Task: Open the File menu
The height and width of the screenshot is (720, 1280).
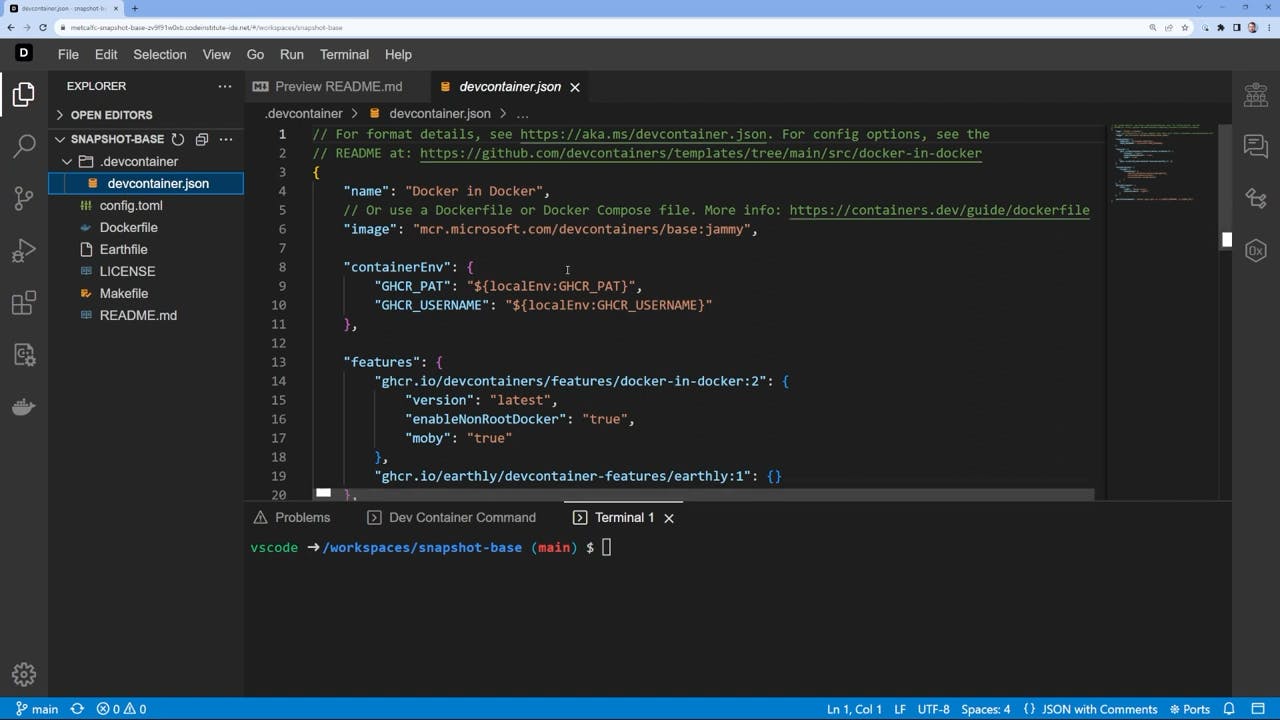Action: (68, 54)
